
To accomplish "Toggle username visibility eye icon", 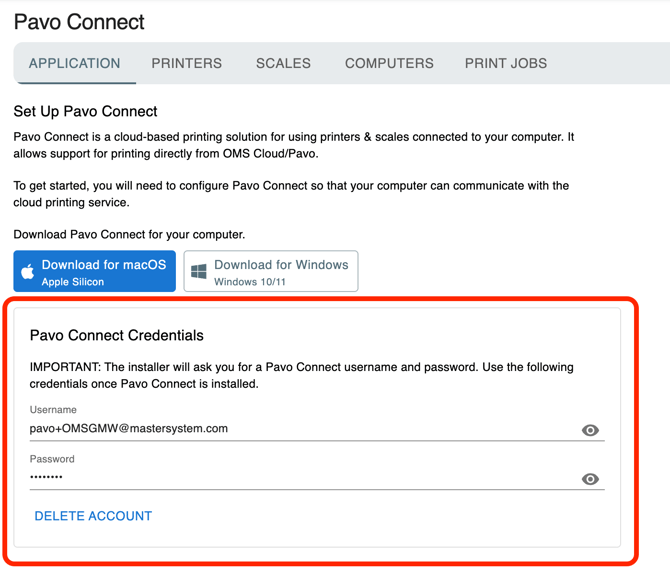I will pyautogui.click(x=590, y=430).
